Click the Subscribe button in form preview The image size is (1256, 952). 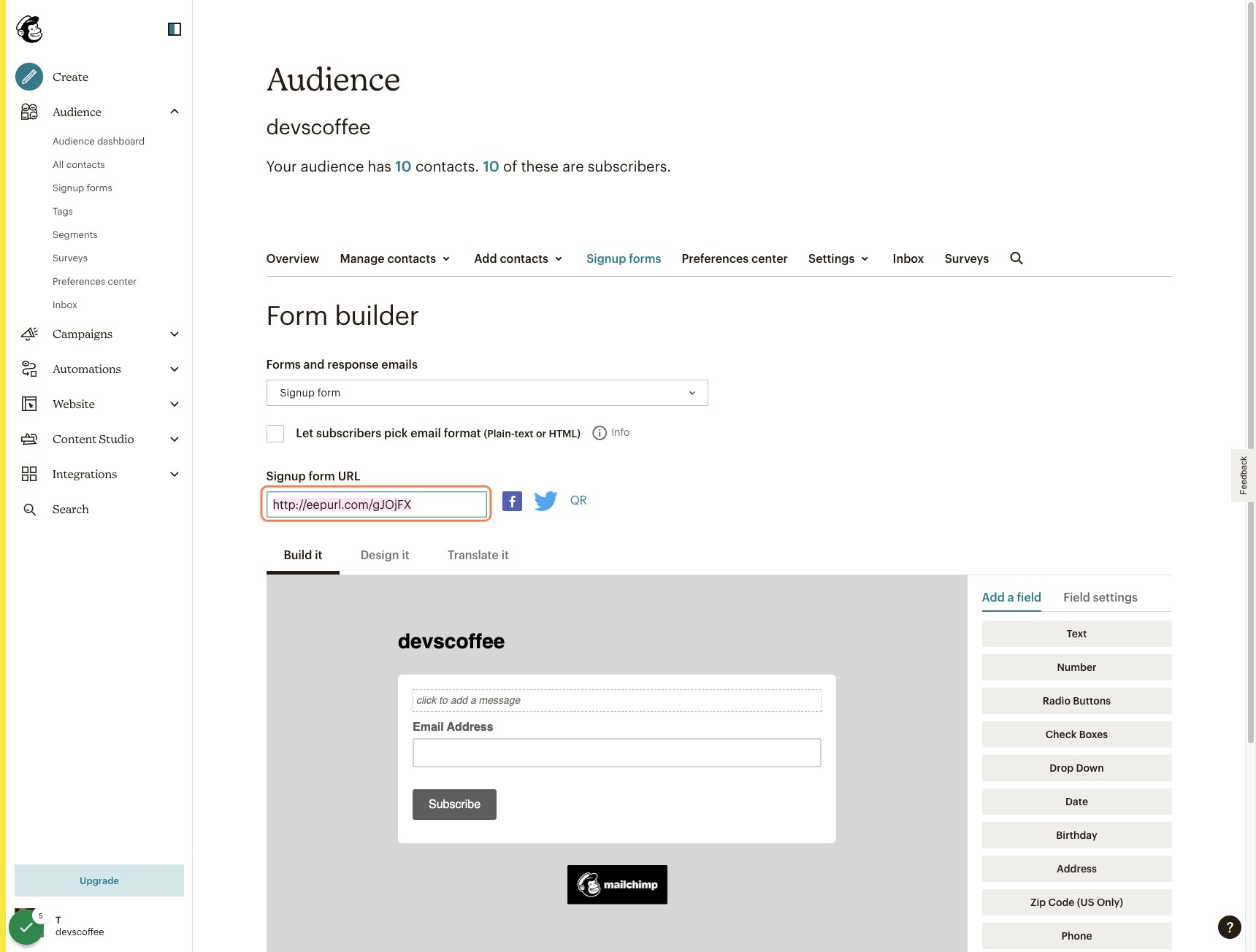pos(454,805)
